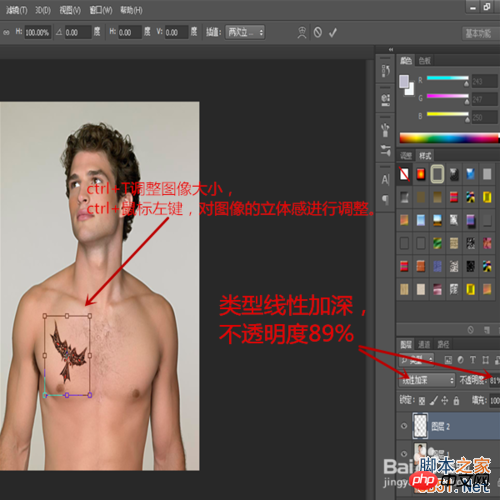
Task: Open the Brush Presets panel icon
Action: [x=385, y=151]
